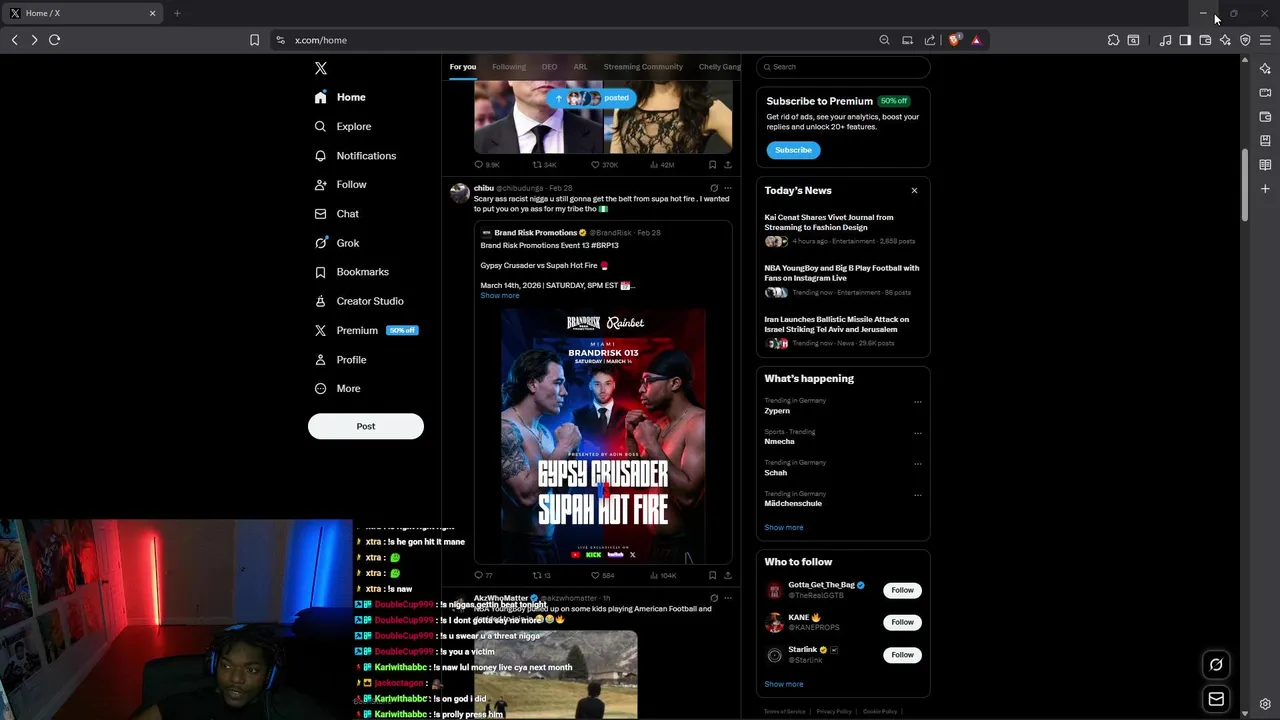Repost chibu's post showing 13 reposts
The height and width of the screenshot is (720, 1280).
[541, 575]
